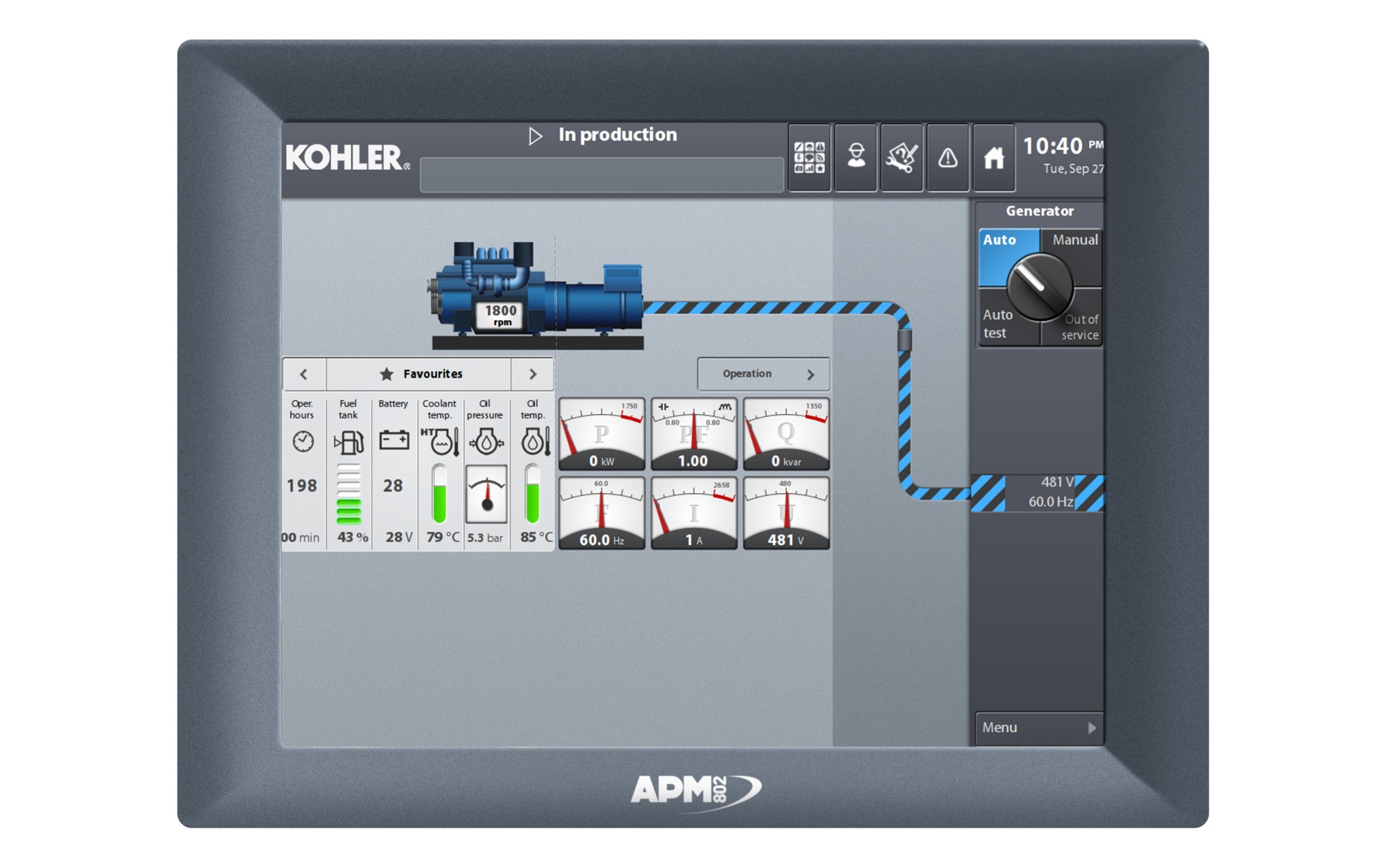Click the battery indicator icon

(x=393, y=439)
